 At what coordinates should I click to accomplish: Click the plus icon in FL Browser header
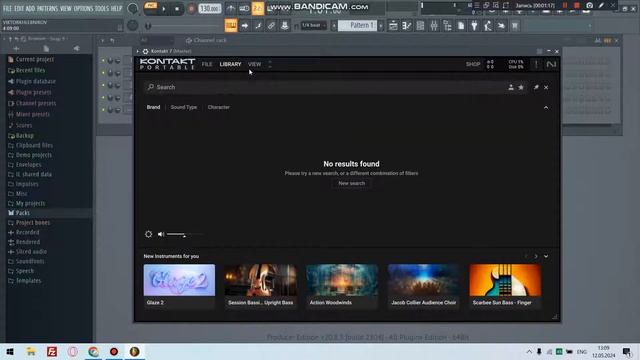tap(16, 49)
